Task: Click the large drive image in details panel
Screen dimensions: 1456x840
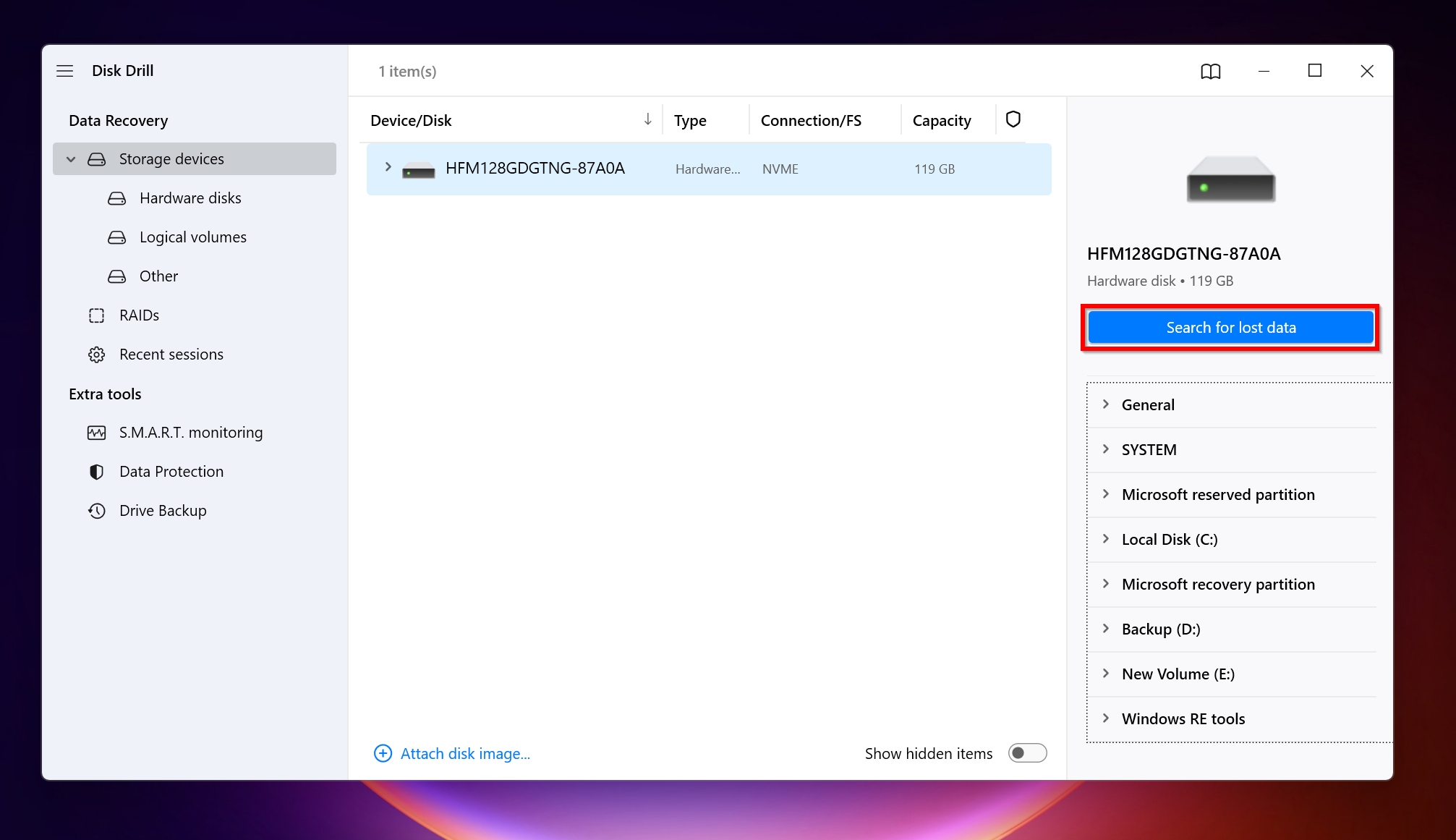Action: tap(1230, 179)
